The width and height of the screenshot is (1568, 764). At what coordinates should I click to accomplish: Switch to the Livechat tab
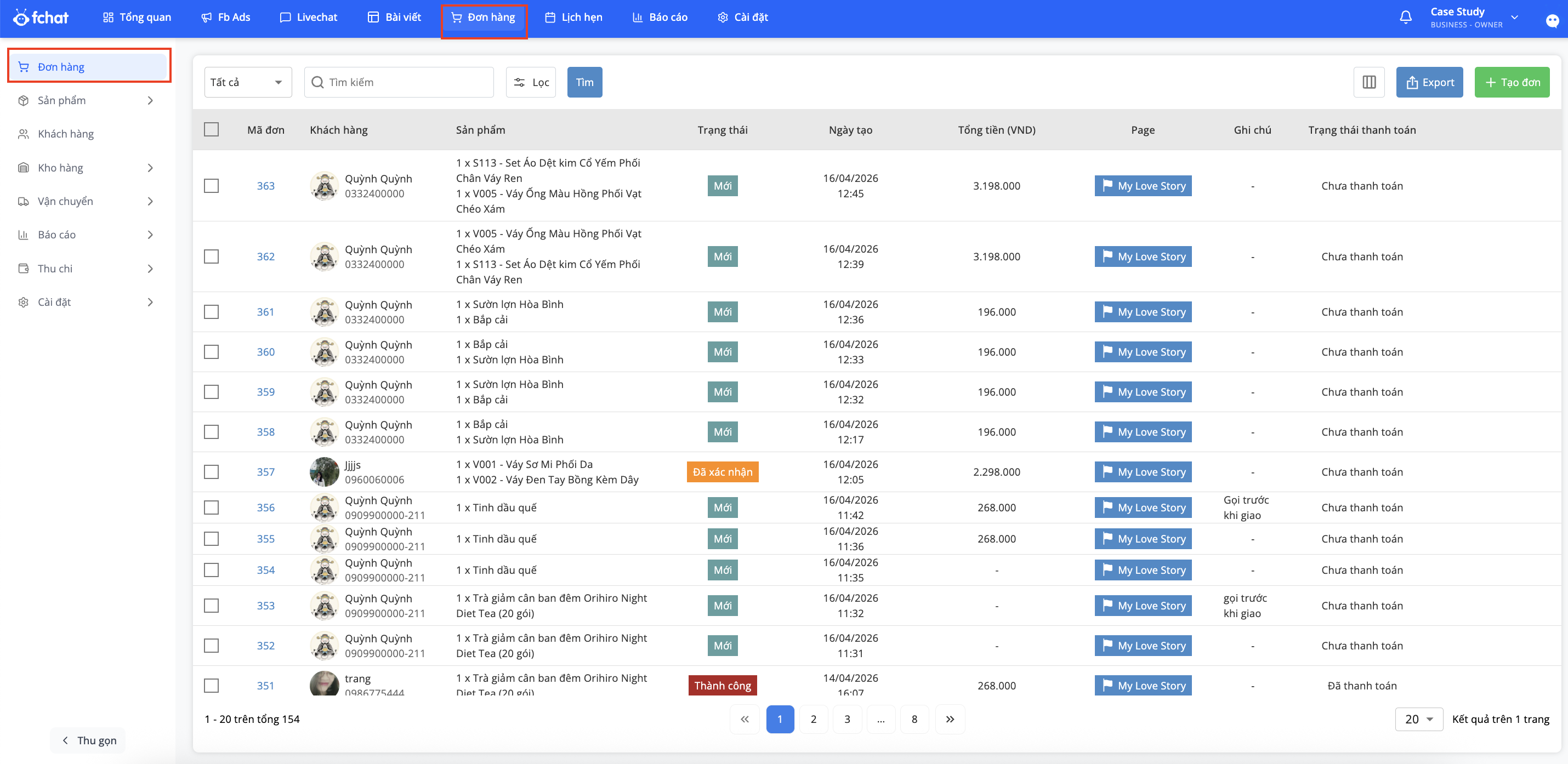(308, 18)
